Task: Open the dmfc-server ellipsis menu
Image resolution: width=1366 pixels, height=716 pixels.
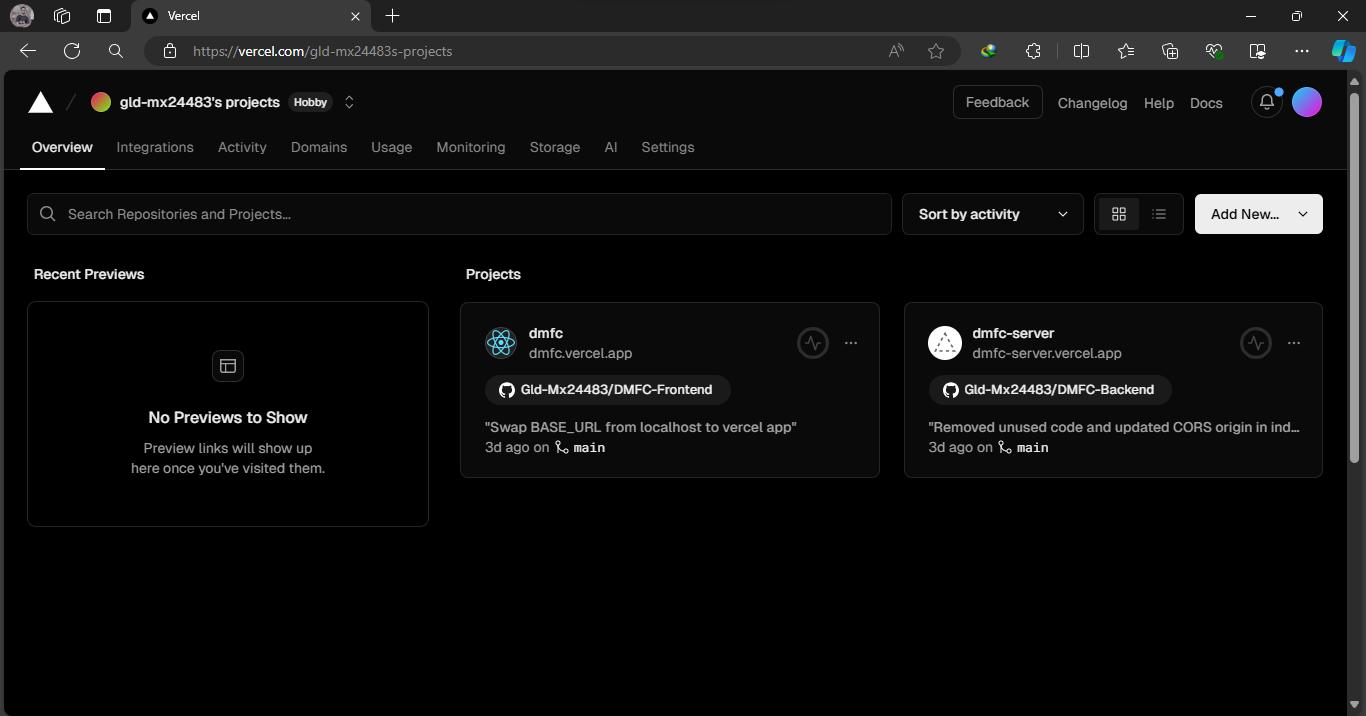Action: pyautogui.click(x=1294, y=342)
